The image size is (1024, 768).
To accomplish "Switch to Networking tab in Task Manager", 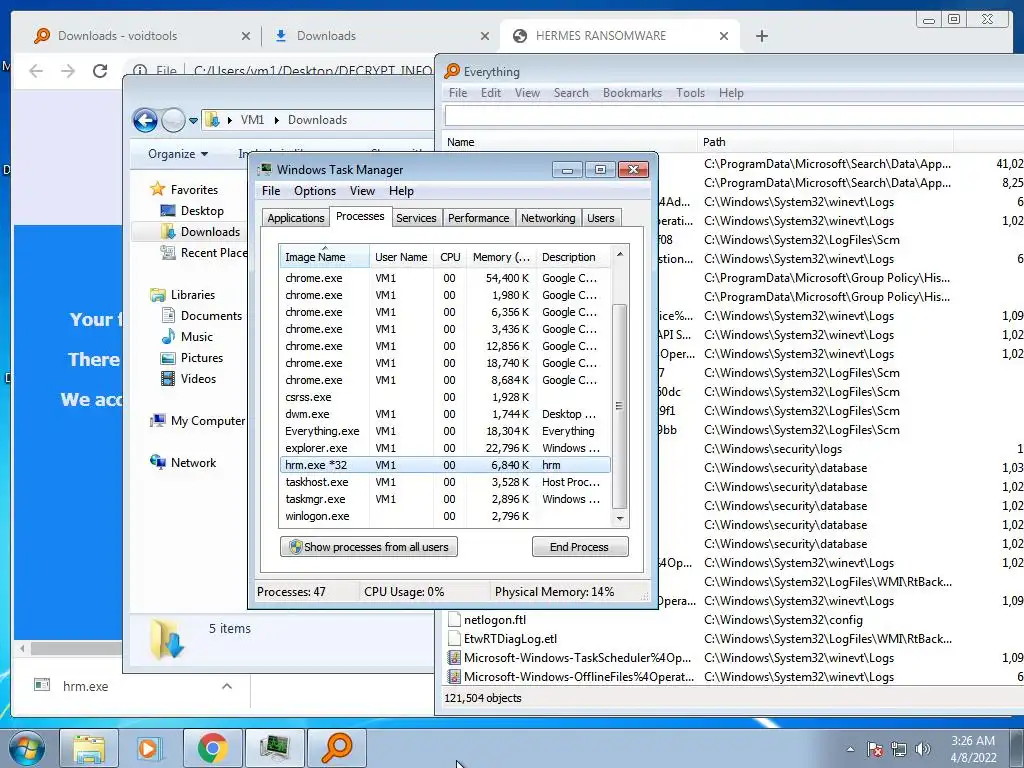I will click(548, 218).
